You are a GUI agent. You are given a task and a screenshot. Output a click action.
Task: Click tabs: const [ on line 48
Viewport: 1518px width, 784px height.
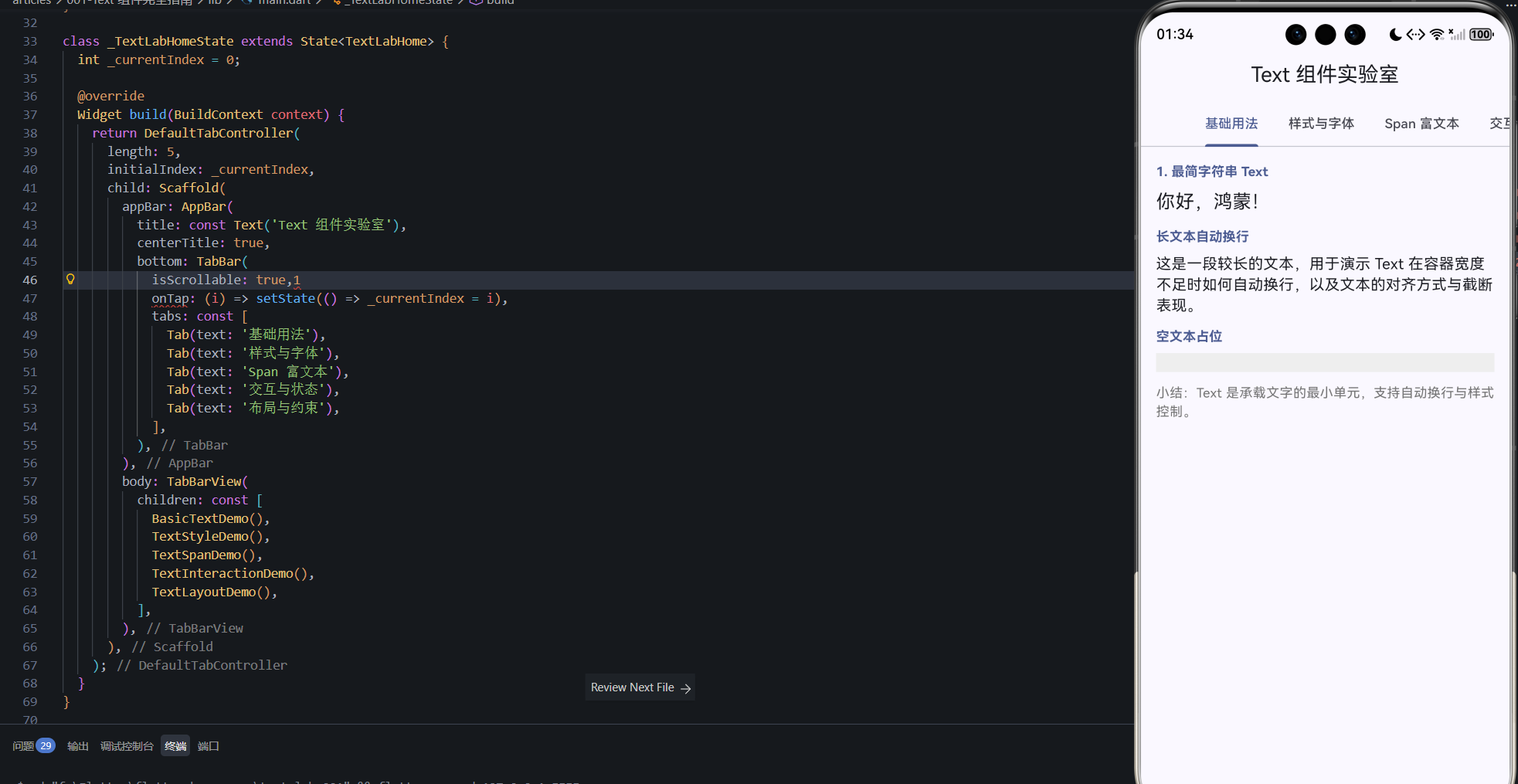(x=199, y=316)
